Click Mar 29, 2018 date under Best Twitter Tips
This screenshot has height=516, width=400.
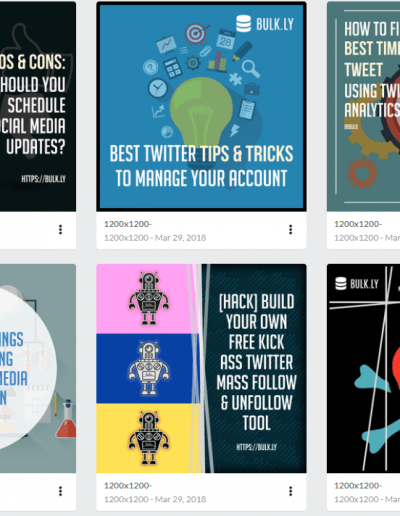point(180,238)
